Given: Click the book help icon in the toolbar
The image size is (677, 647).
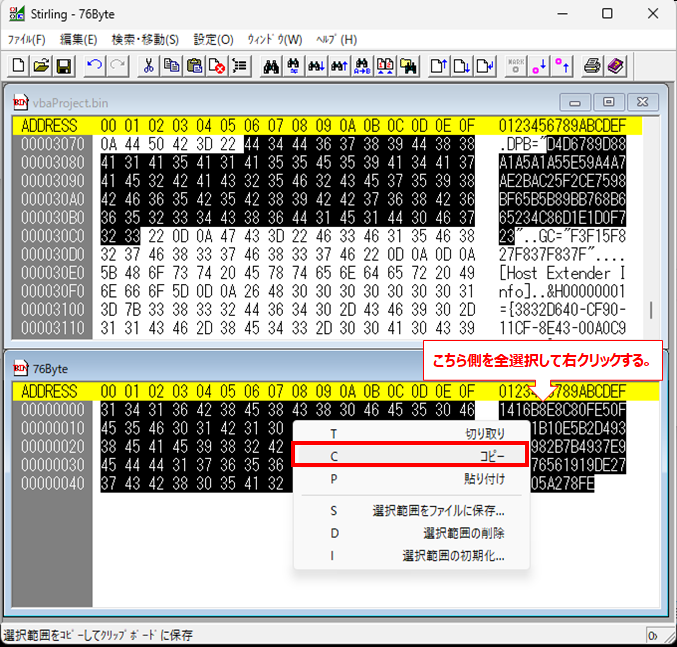Looking at the screenshot, I should point(614,66).
